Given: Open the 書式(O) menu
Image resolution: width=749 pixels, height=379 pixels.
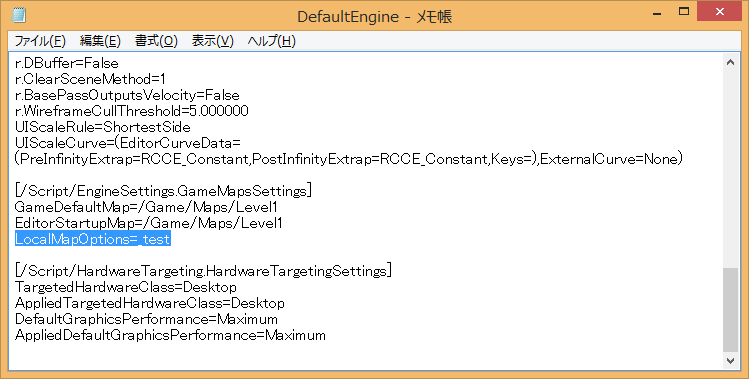Looking at the screenshot, I should coord(156,42).
